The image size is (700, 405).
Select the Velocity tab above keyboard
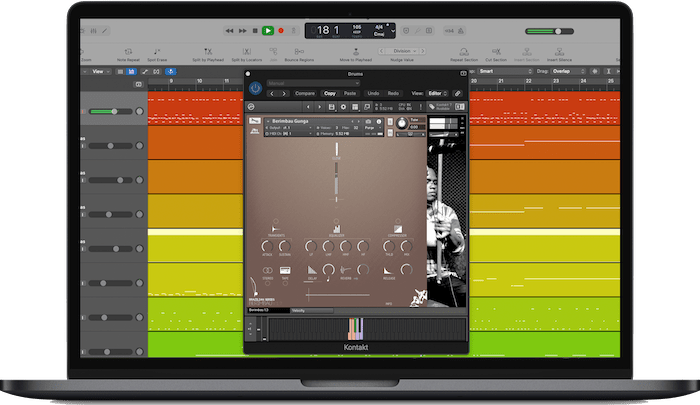coord(298,311)
